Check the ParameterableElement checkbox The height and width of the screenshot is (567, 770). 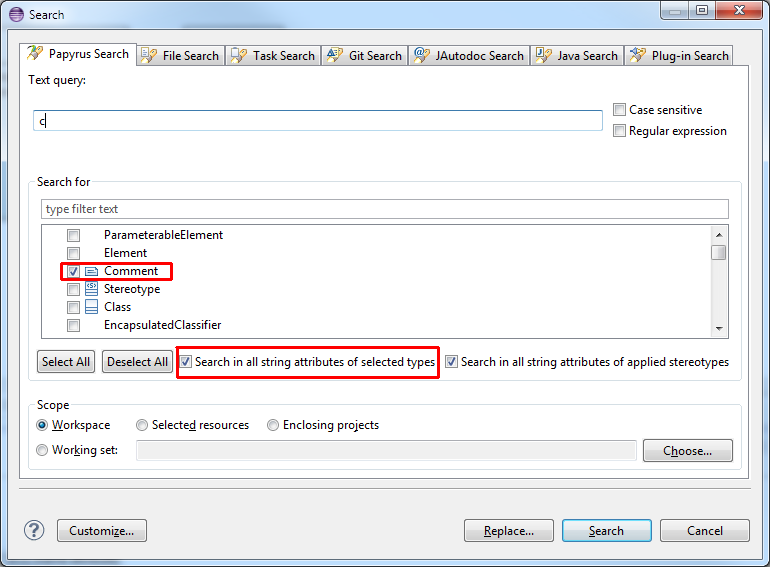pyautogui.click(x=74, y=235)
